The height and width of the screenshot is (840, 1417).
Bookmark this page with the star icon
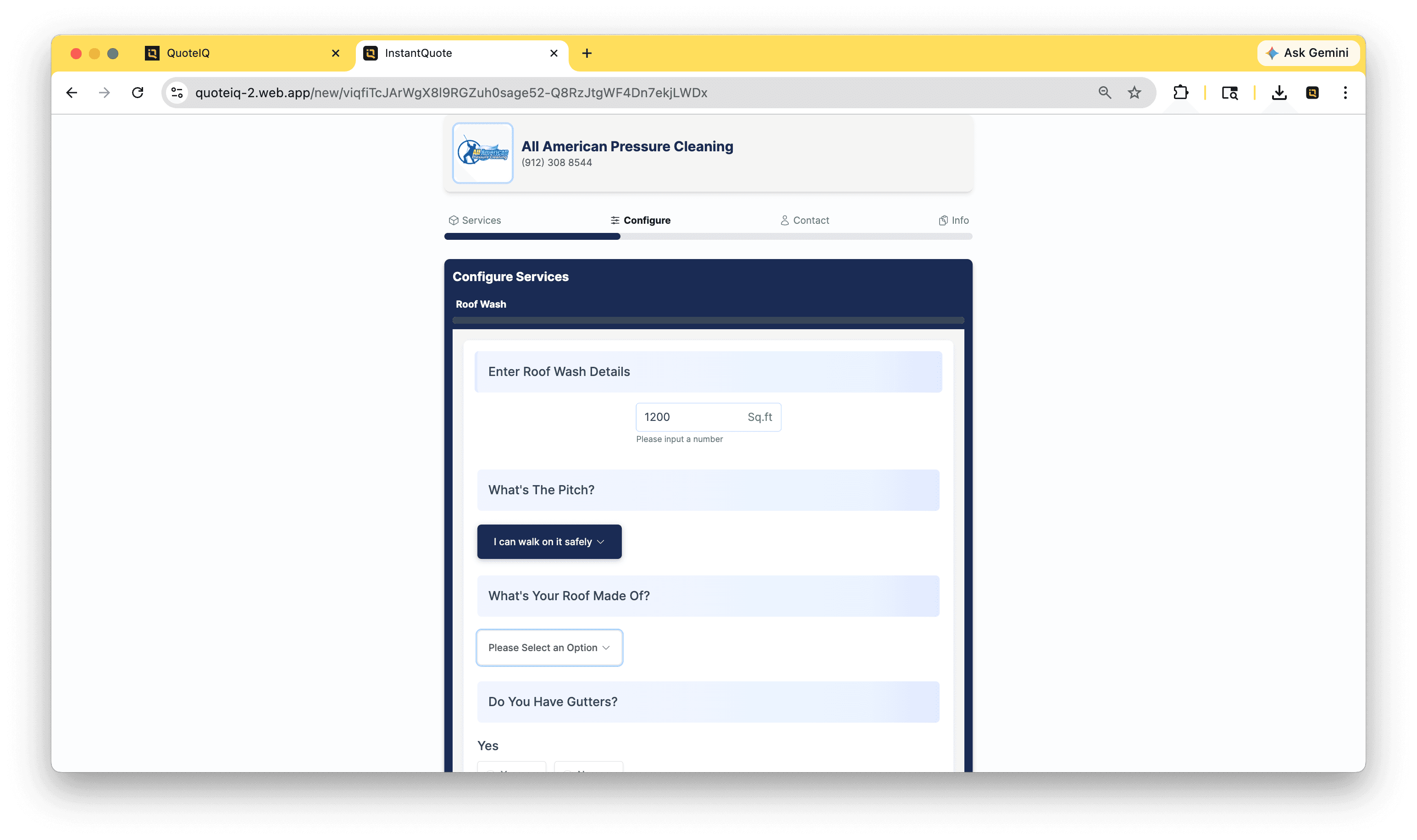pyautogui.click(x=1134, y=92)
